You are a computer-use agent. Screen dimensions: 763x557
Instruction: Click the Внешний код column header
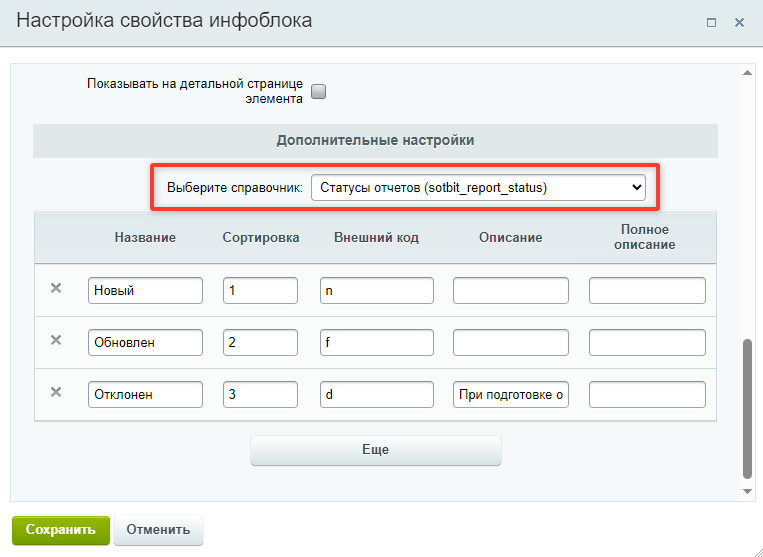point(376,237)
